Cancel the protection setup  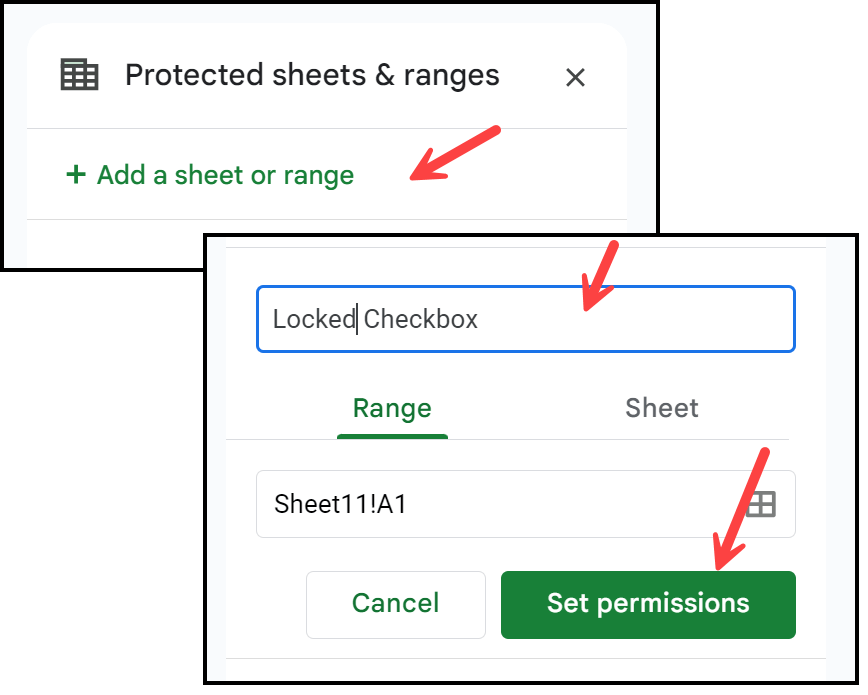(x=396, y=605)
